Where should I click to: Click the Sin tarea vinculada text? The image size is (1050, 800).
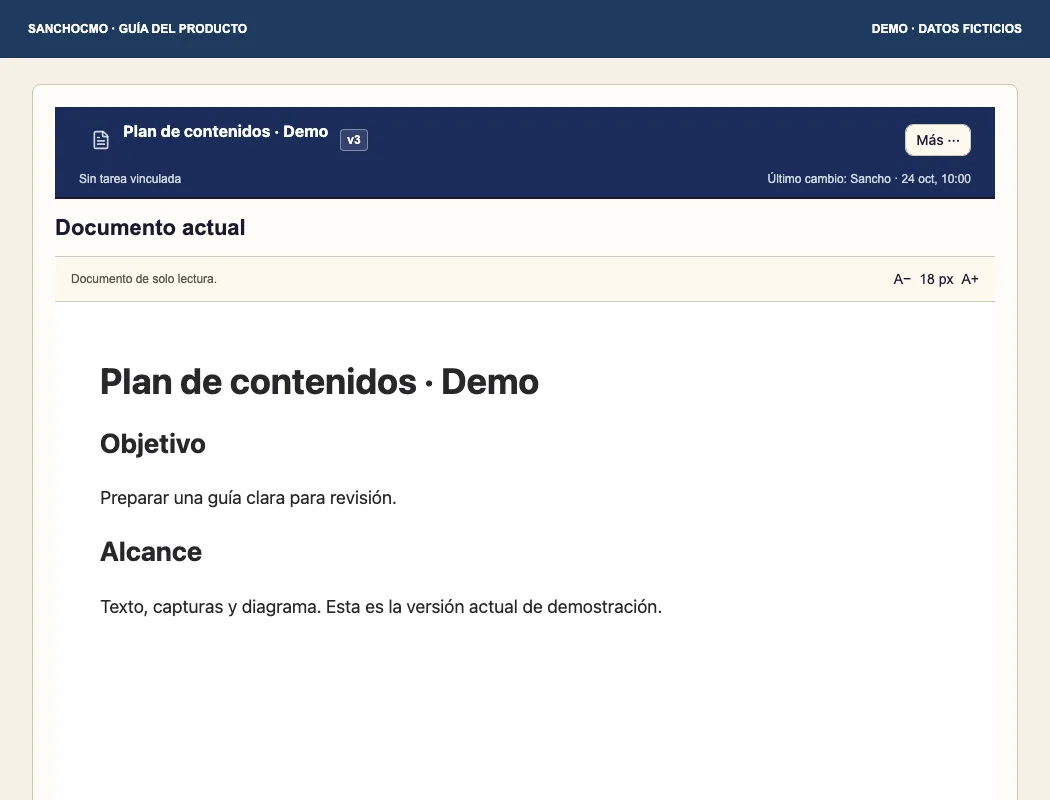click(130, 179)
